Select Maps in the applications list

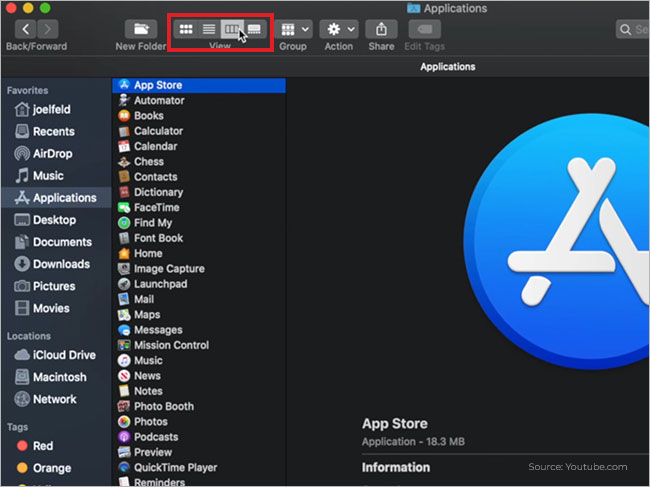coord(199,315)
